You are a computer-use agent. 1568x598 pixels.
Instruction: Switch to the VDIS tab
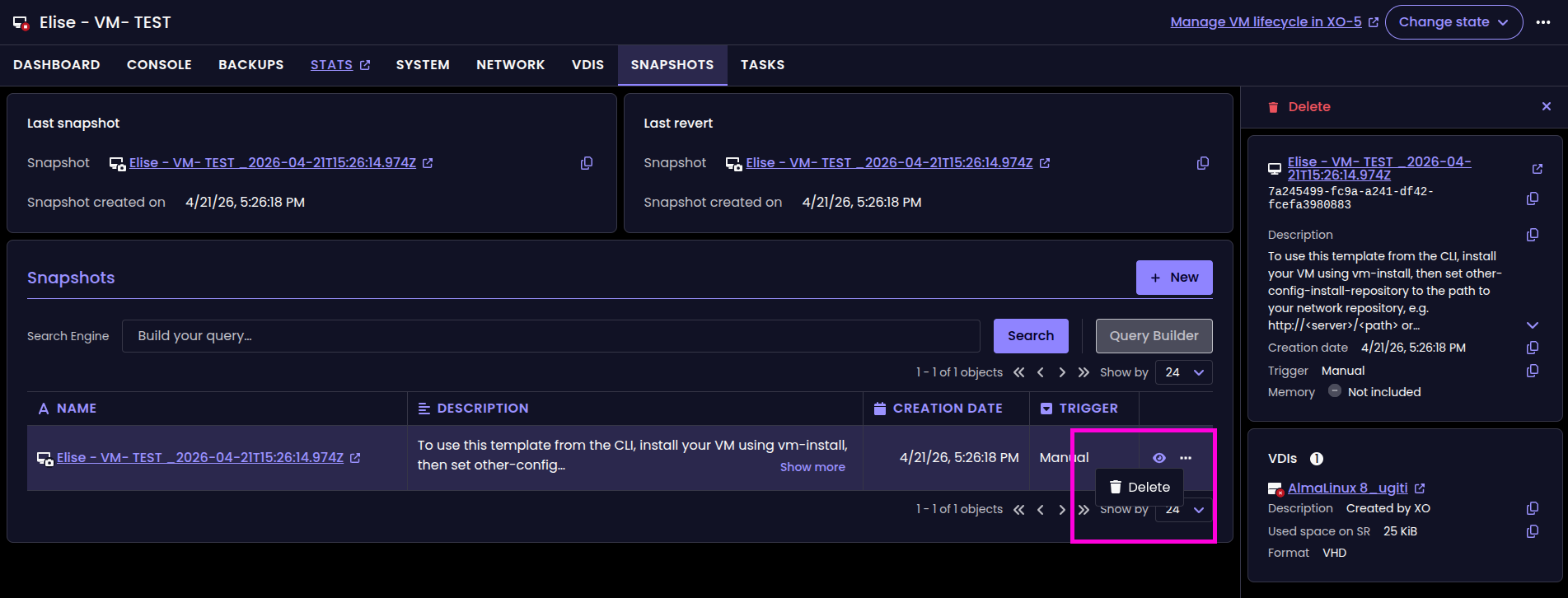587,65
